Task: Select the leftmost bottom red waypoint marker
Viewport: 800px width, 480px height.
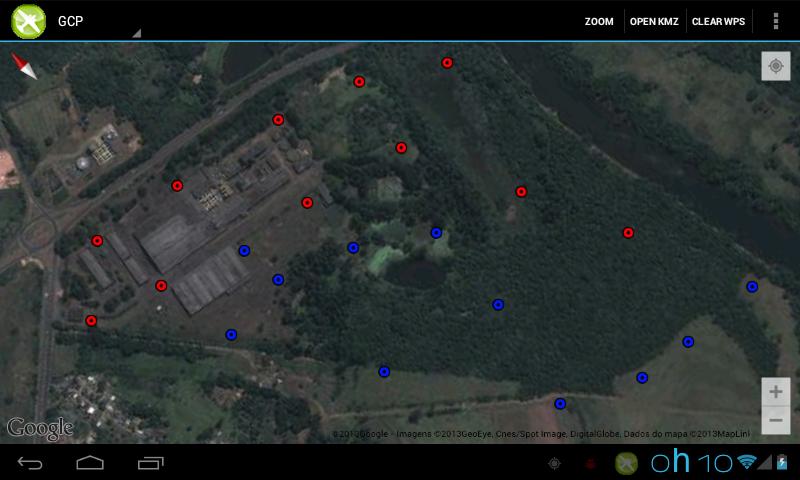Action: coord(91,320)
